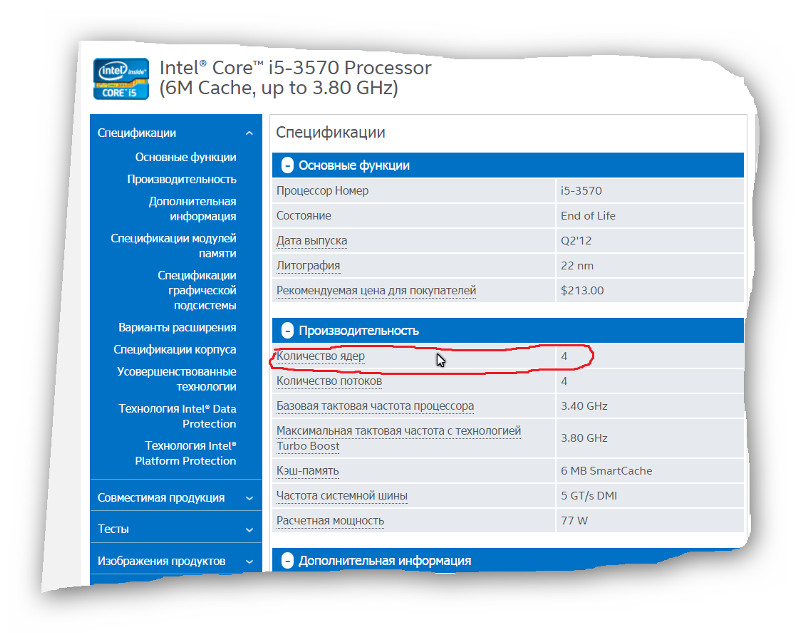Click the Кэш-память term link
Viewport: 800px width, 633px height.
[307, 471]
